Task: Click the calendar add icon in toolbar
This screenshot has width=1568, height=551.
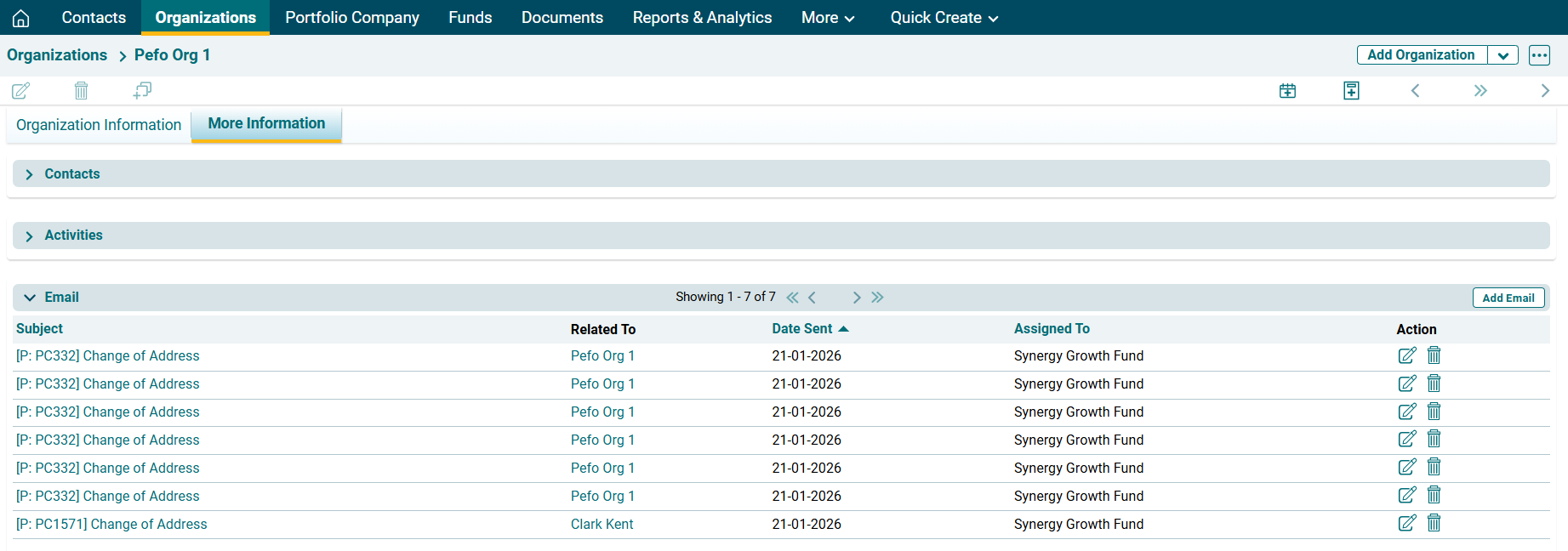Action: [1287, 91]
